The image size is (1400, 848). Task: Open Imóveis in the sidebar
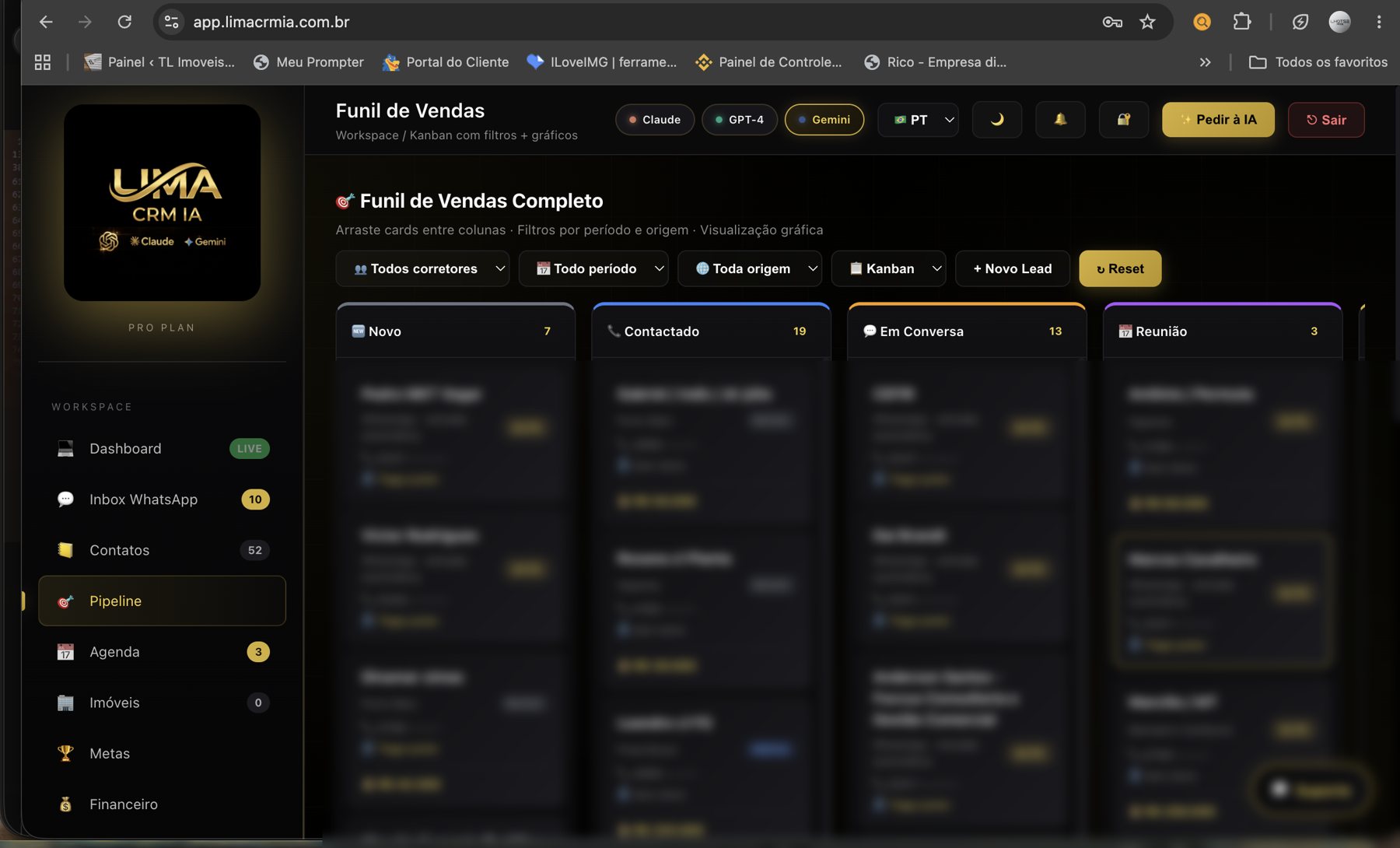(162, 703)
